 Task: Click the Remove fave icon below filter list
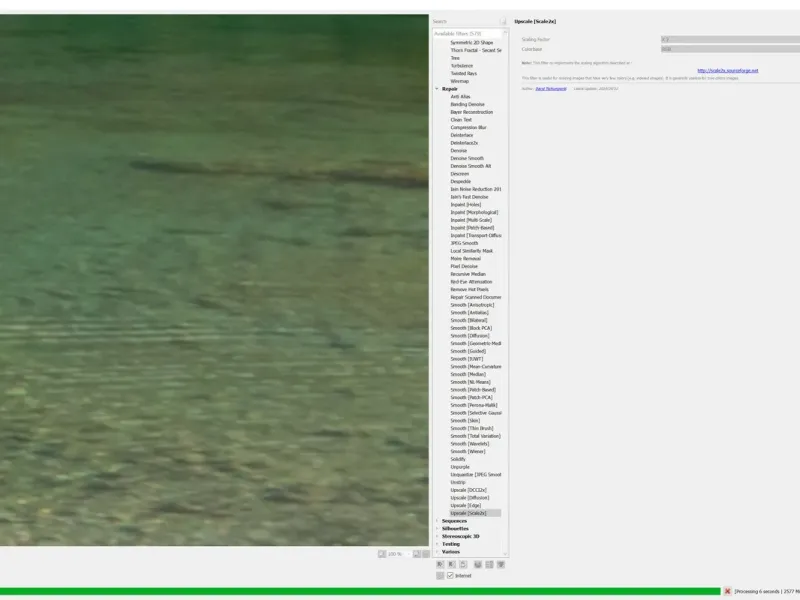(452, 564)
